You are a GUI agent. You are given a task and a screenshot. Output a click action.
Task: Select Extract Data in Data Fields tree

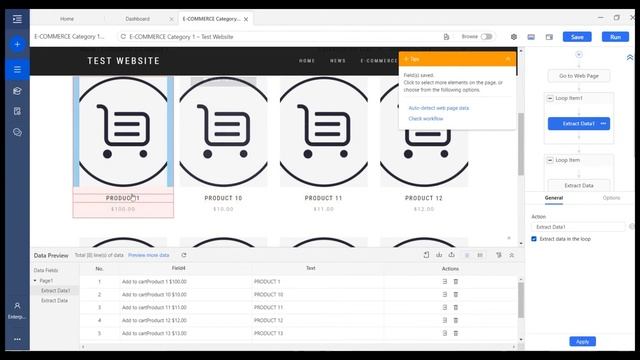[x=55, y=300]
